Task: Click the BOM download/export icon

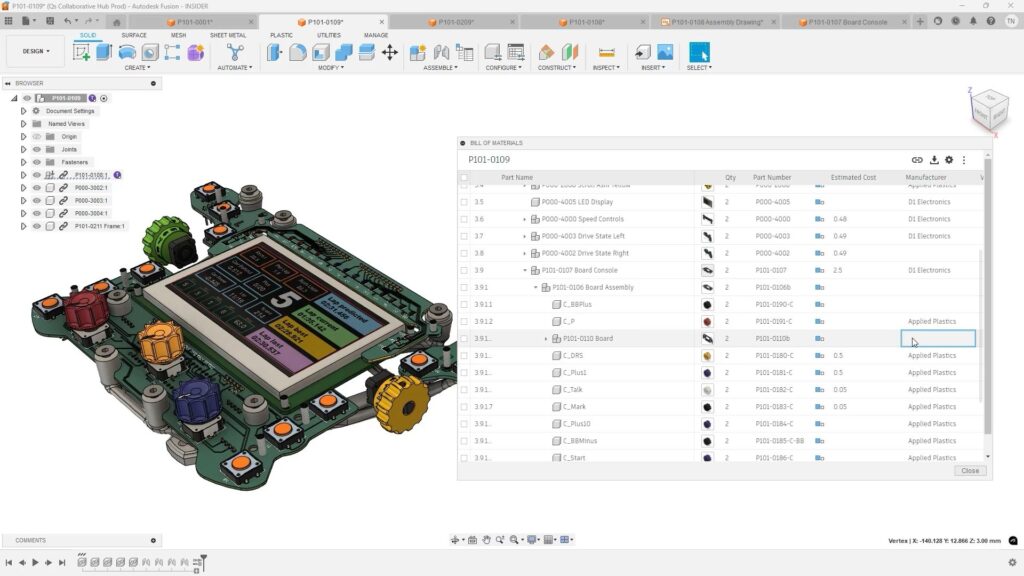Action: pos(933,160)
